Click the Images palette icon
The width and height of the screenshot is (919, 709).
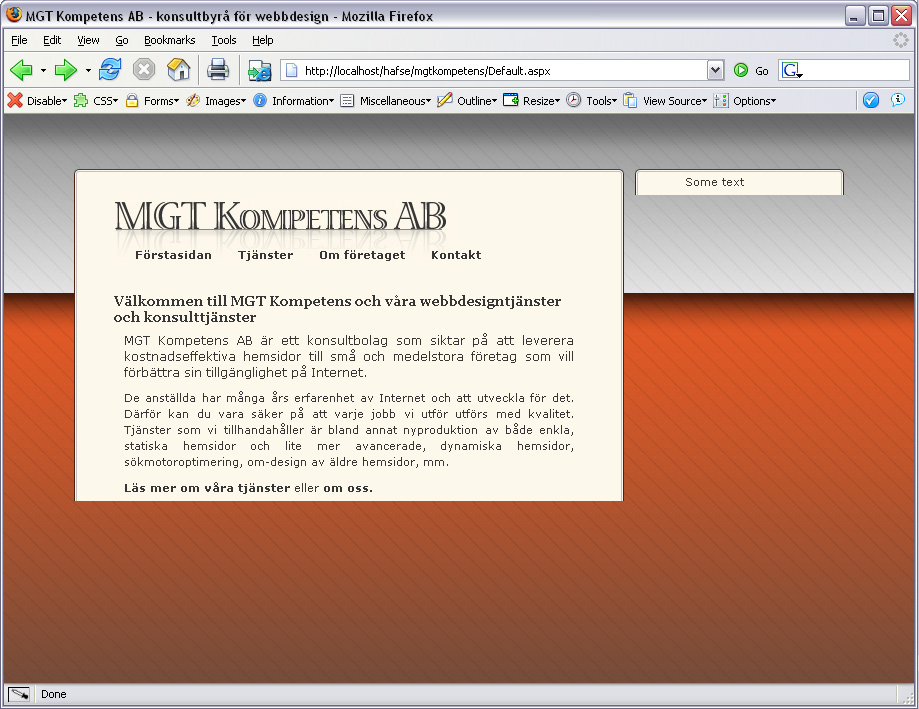[x=193, y=100]
